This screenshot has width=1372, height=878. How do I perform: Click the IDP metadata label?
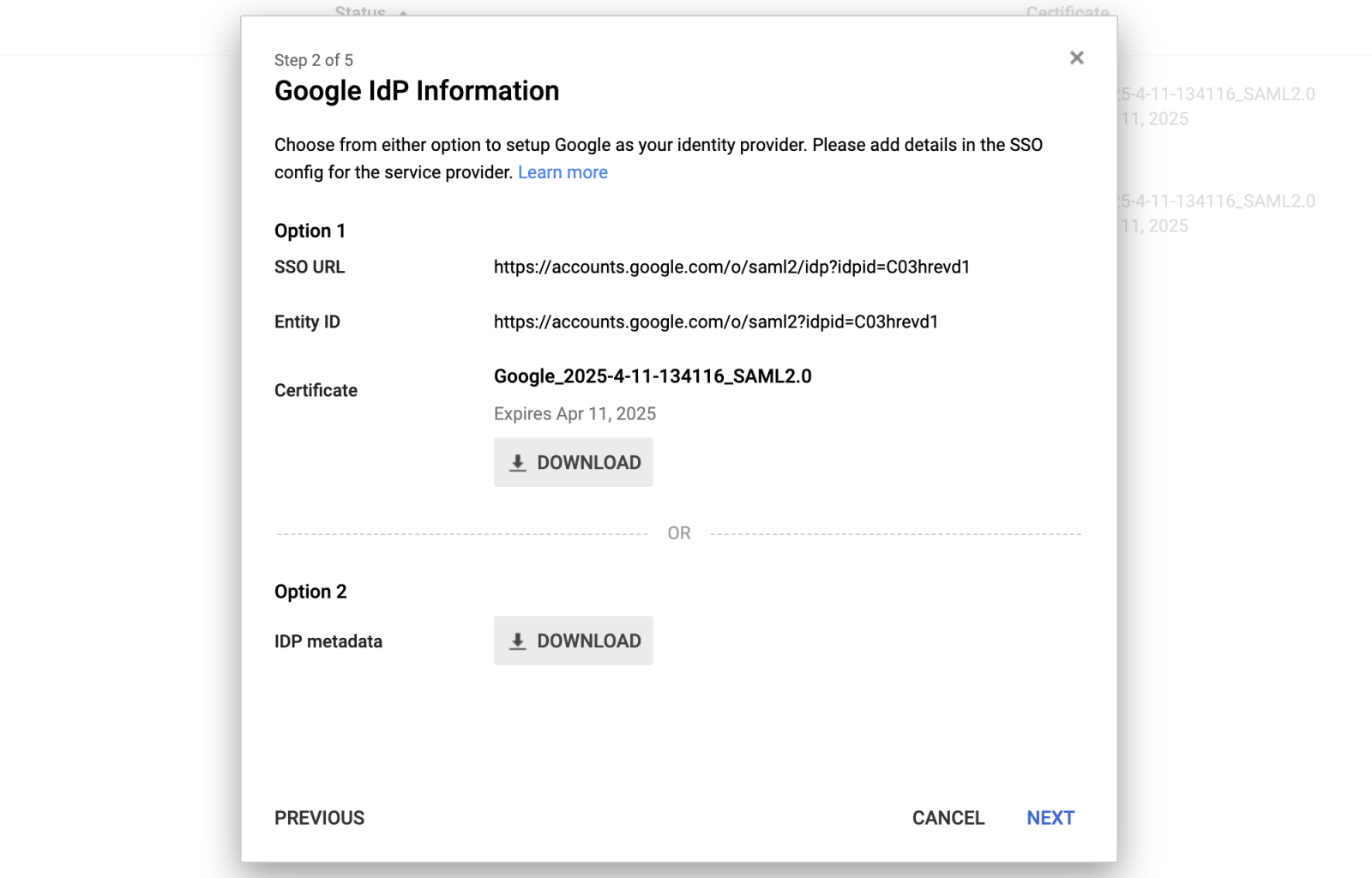[328, 641]
